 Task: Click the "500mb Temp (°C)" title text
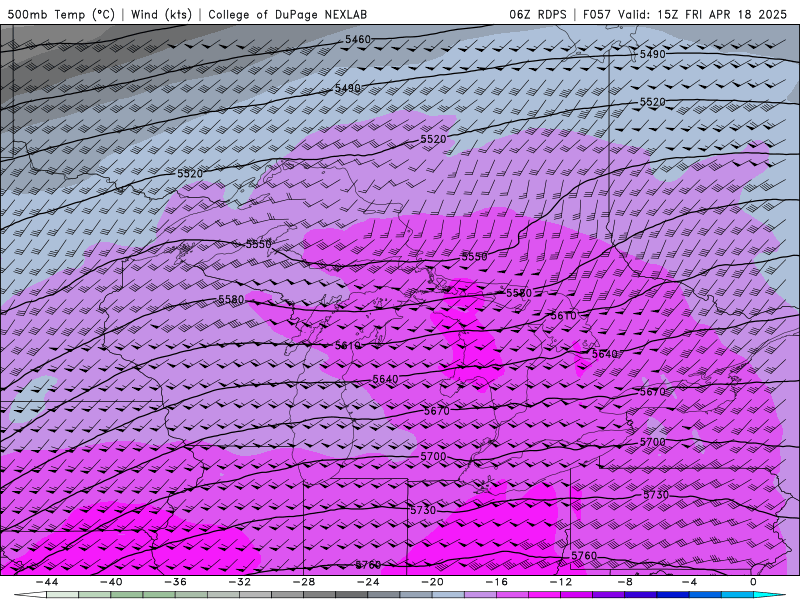point(61,14)
